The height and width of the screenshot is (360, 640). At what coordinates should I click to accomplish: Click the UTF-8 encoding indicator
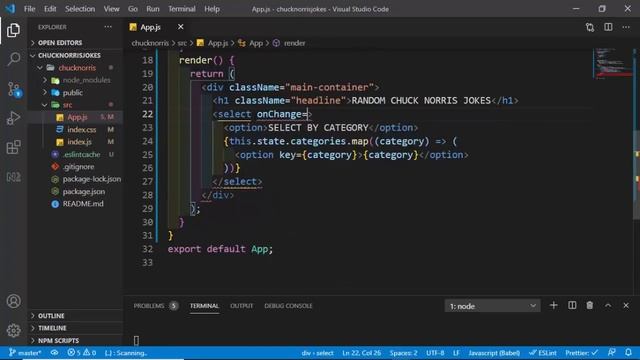(435, 353)
